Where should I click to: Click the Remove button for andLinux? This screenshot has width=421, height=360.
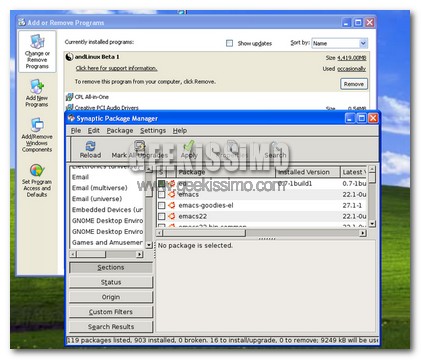click(354, 84)
